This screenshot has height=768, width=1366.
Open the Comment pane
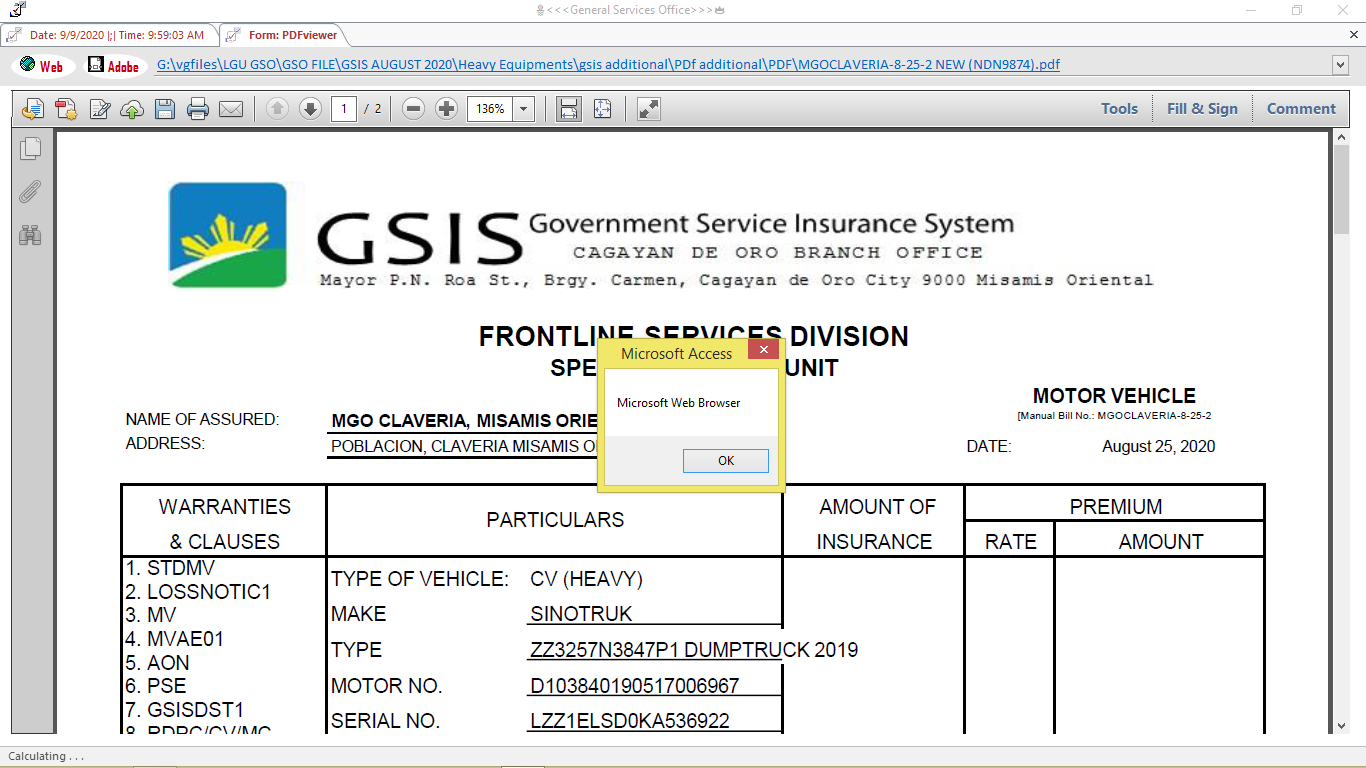pos(1301,109)
